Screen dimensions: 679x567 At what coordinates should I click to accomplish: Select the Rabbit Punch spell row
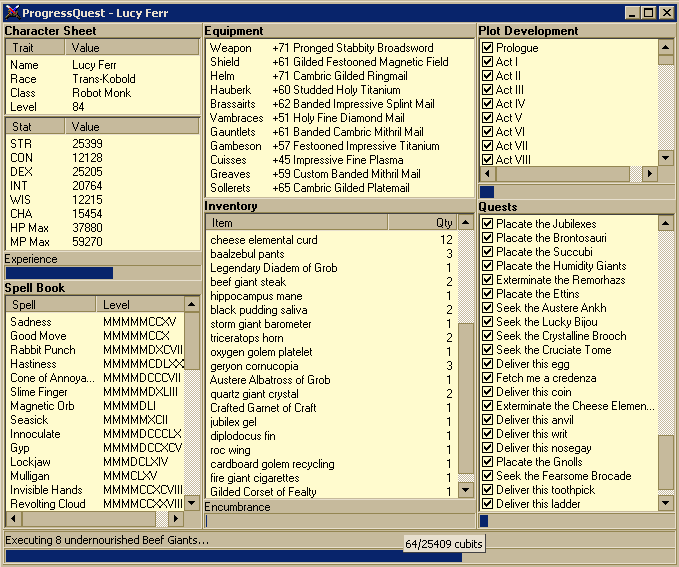pyautogui.click(x=95, y=350)
